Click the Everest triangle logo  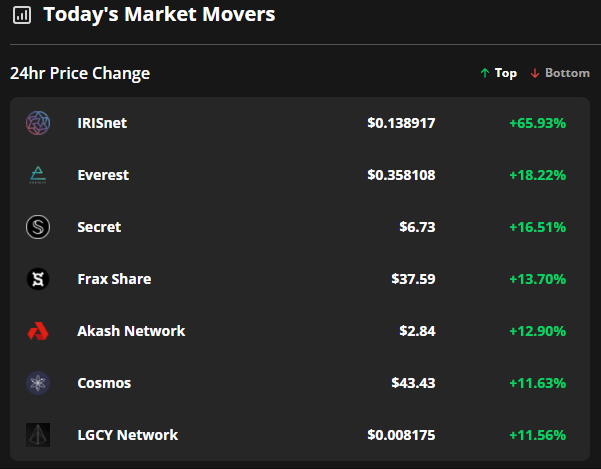click(38, 175)
